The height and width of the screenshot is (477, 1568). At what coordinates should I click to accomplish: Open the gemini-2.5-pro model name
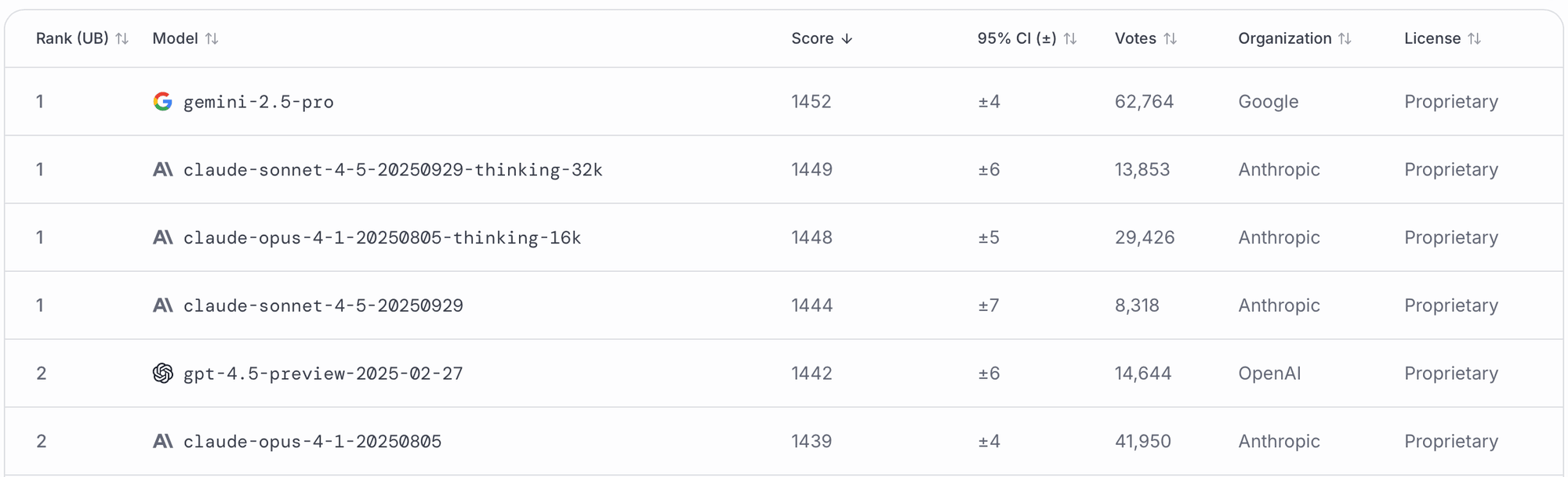[259, 102]
